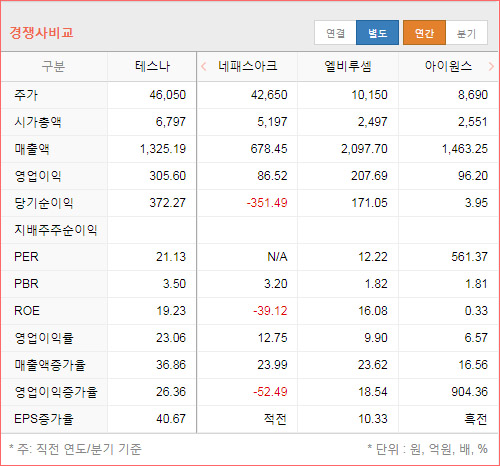The image size is (500, 466).
Task: Click operating profit value 207.69
Action: 369,176
